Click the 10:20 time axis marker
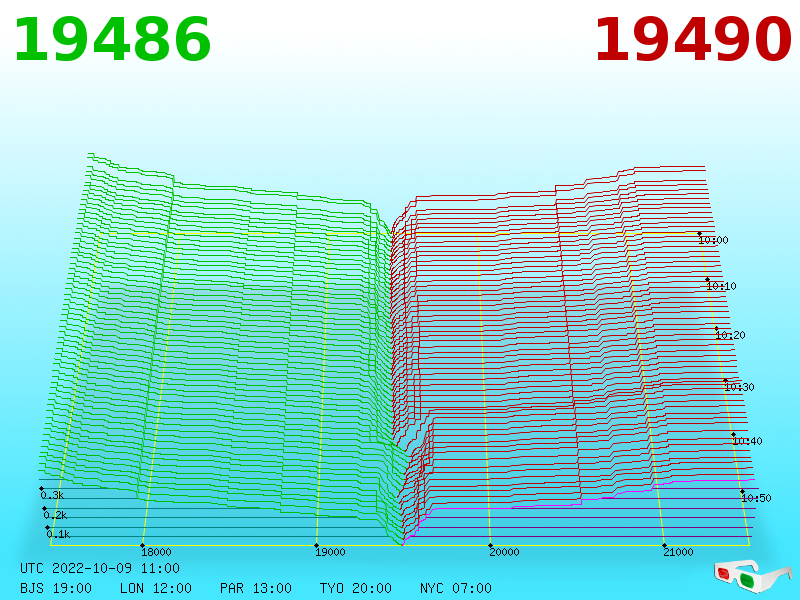Image resolution: width=800 pixels, height=600 pixels. 730,335
